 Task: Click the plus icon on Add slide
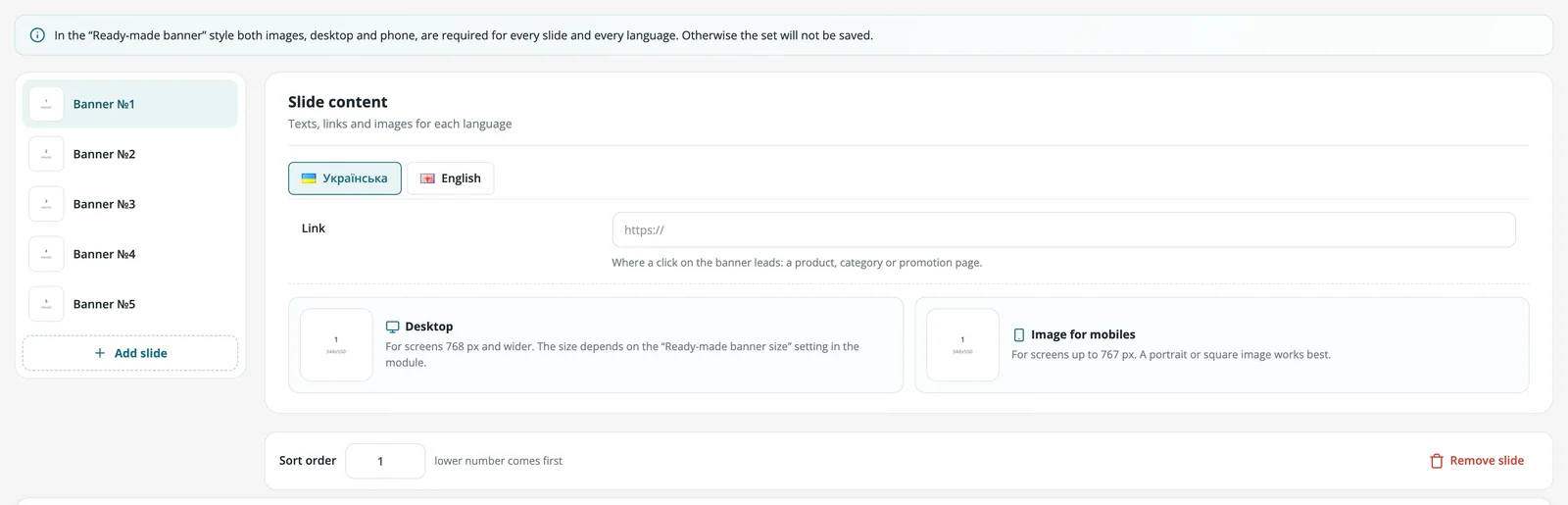tap(100, 353)
